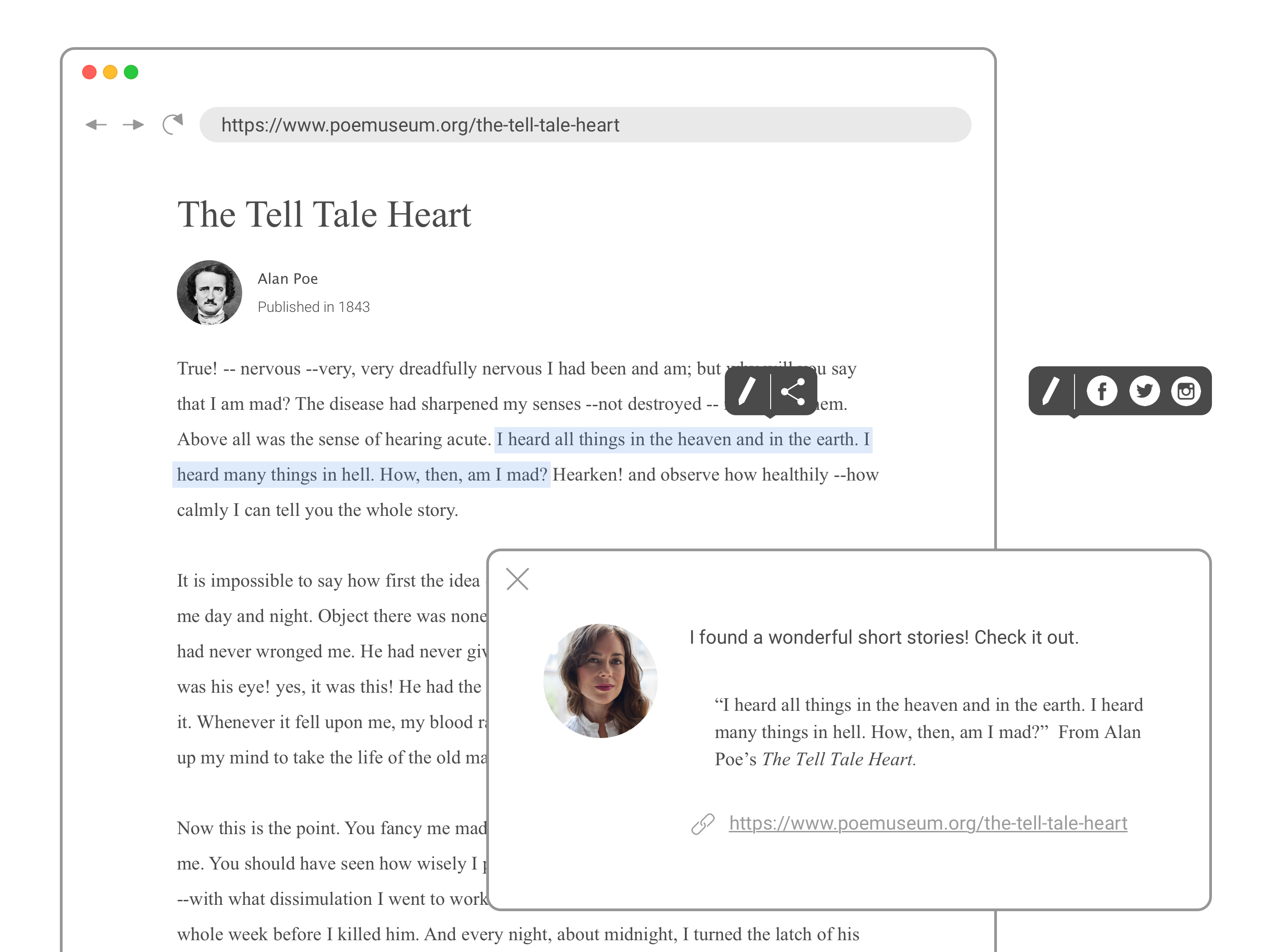Screen dimensions: 1270x952
Task: Click the browser back arrow
Action: coord(96,125)
